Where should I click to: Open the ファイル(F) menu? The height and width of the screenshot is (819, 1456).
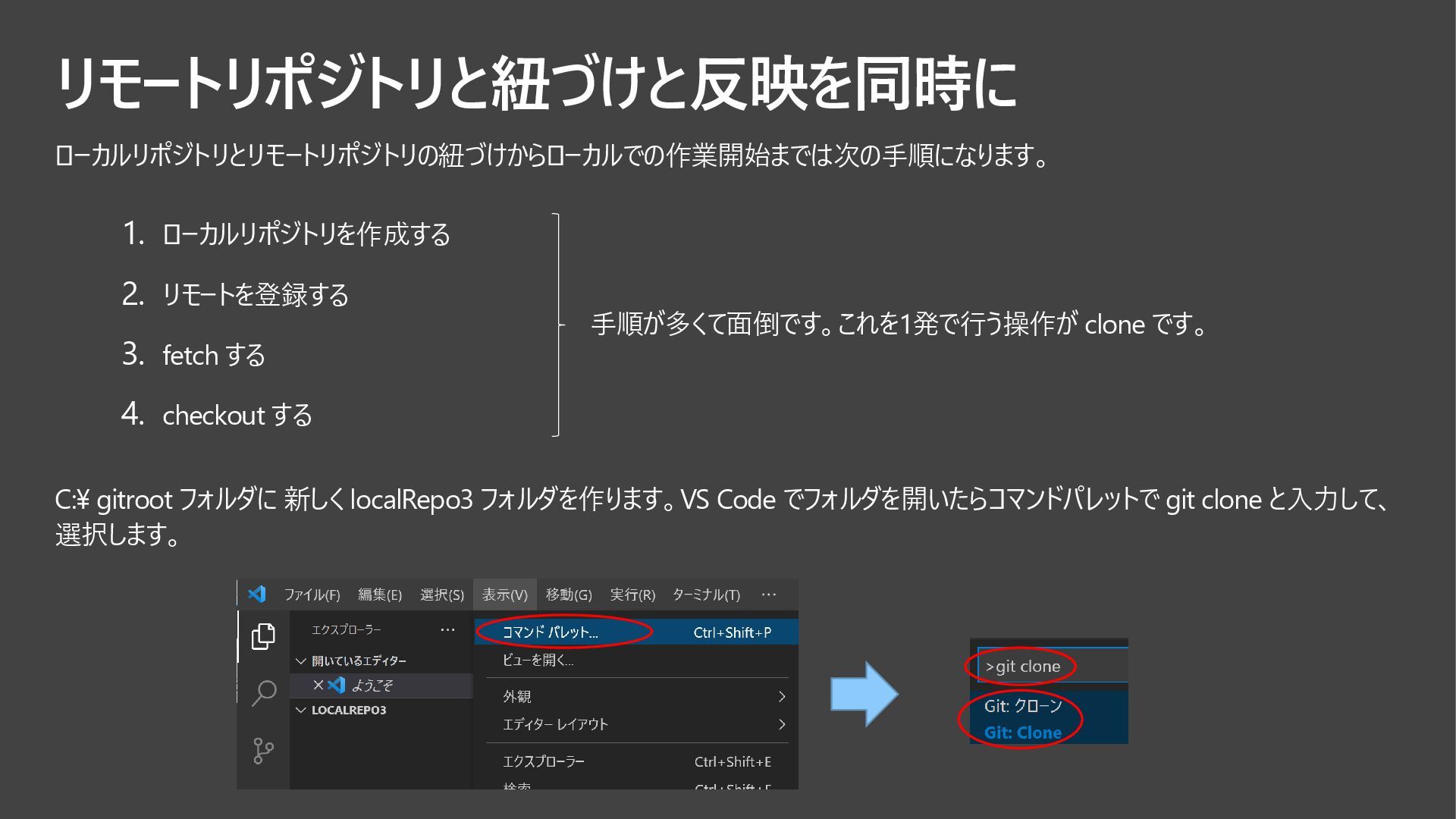(x=312, y=595)
